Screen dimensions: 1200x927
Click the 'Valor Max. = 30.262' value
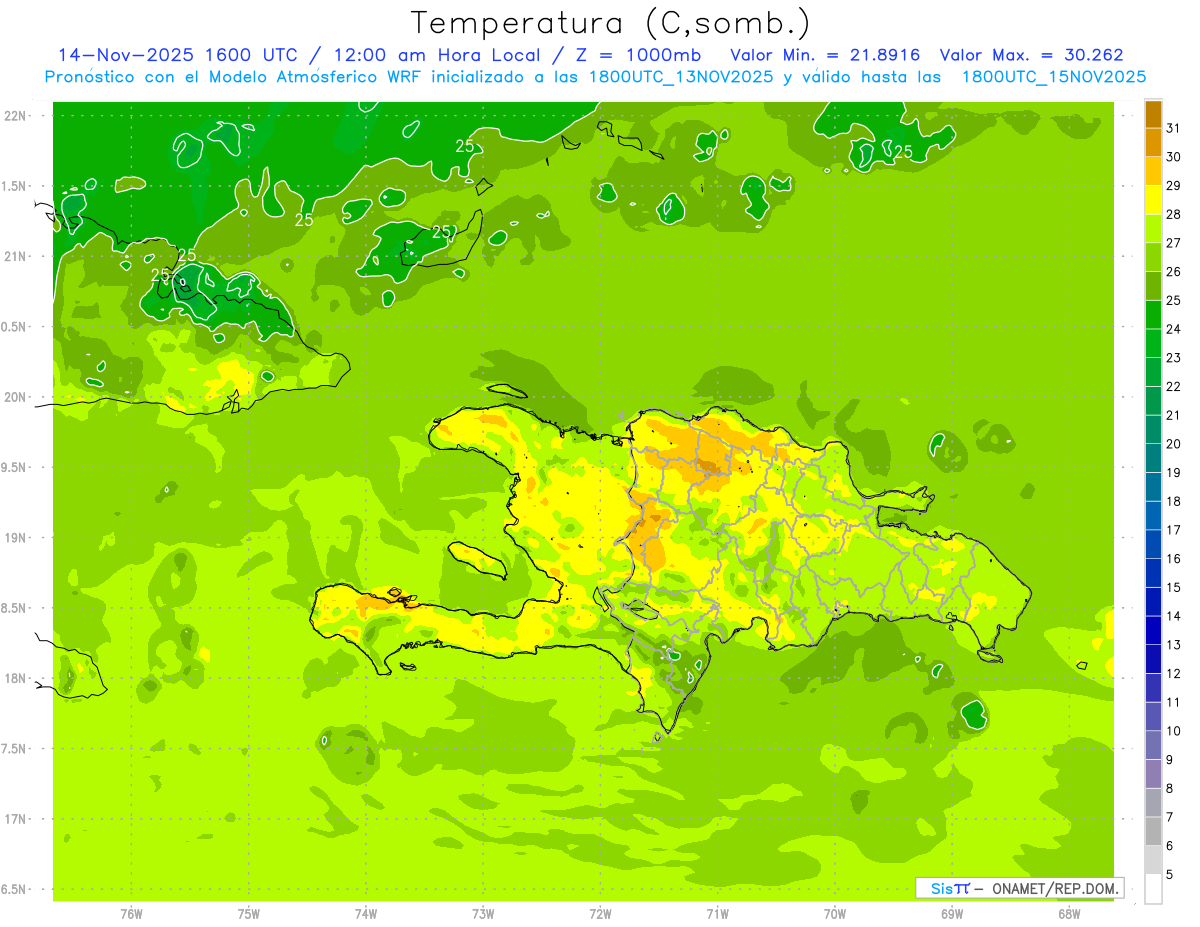coord(1031,55)
